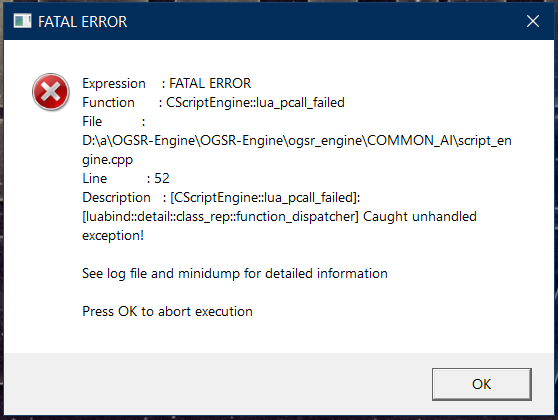This screenshot has height=420, width=558.
Task: Click the FATAL ERROR title bar text
Action: point(83,22)
